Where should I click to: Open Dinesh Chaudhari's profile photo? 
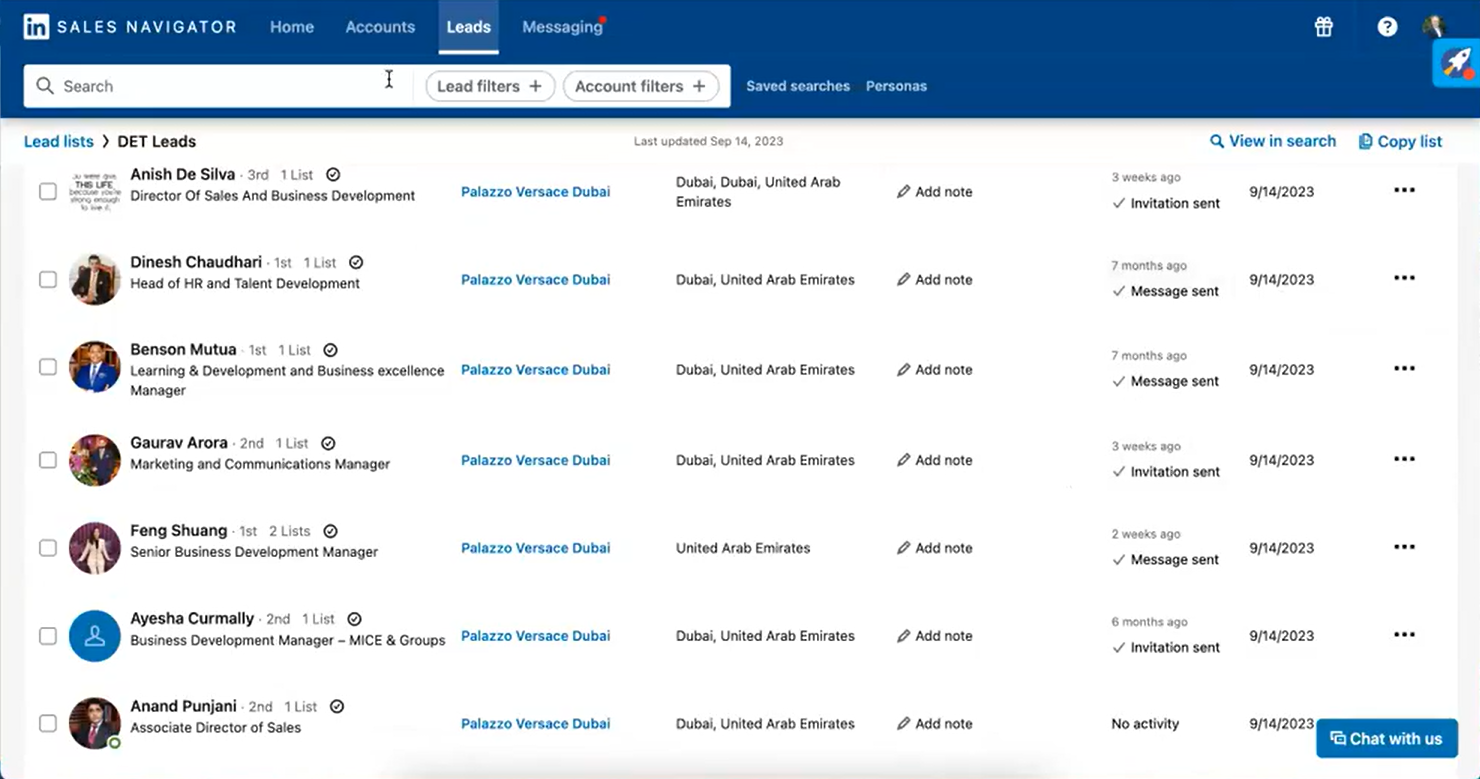click(95, 279)
